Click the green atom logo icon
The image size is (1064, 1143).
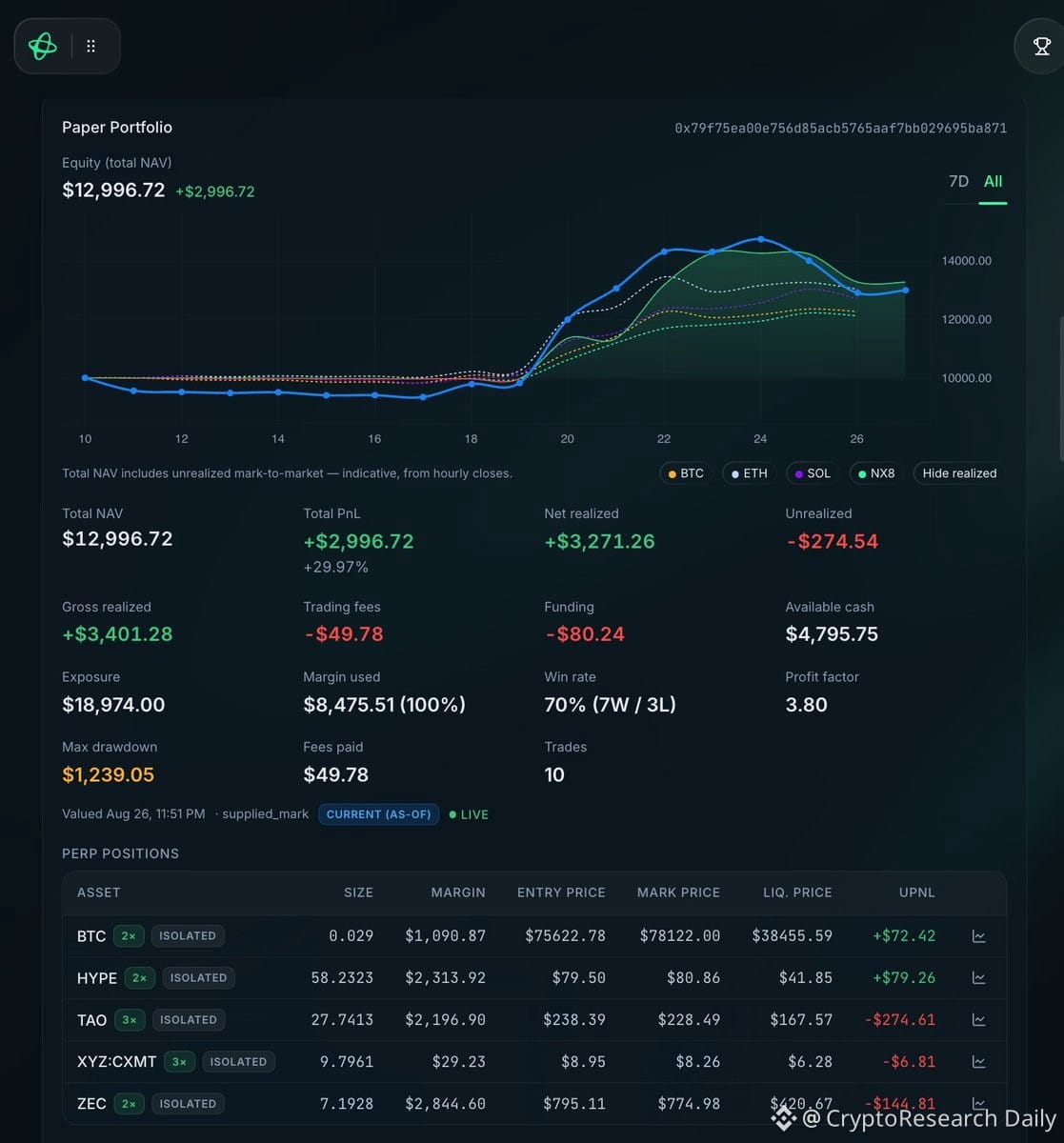coord(43,46)
